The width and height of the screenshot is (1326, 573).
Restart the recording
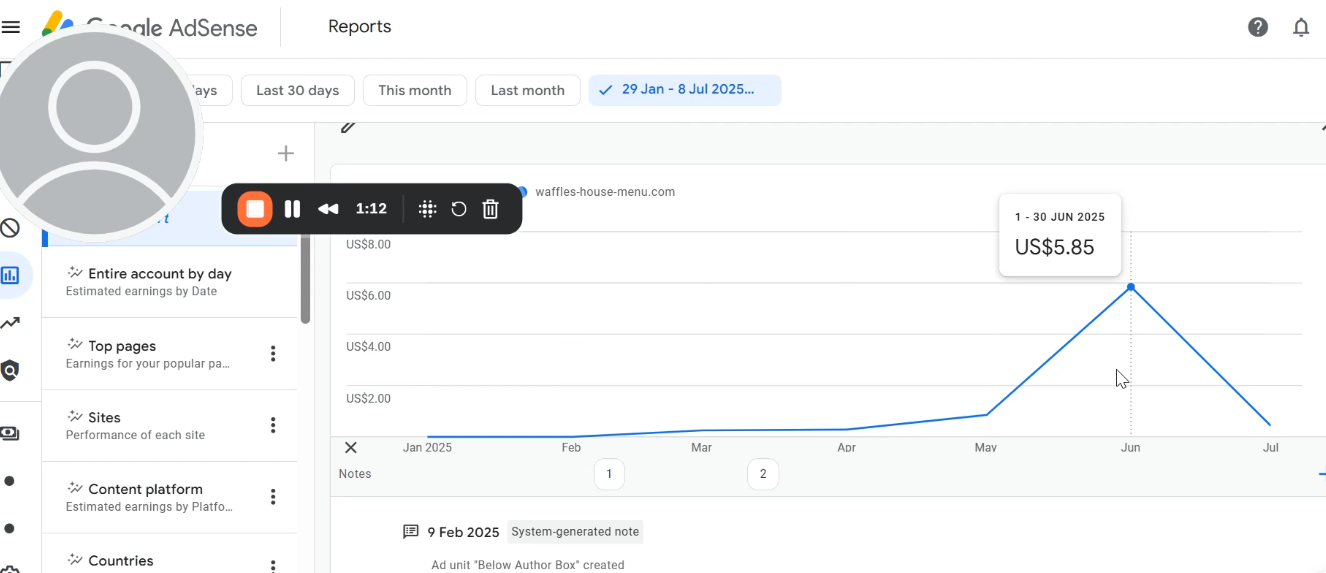(459, 209)
